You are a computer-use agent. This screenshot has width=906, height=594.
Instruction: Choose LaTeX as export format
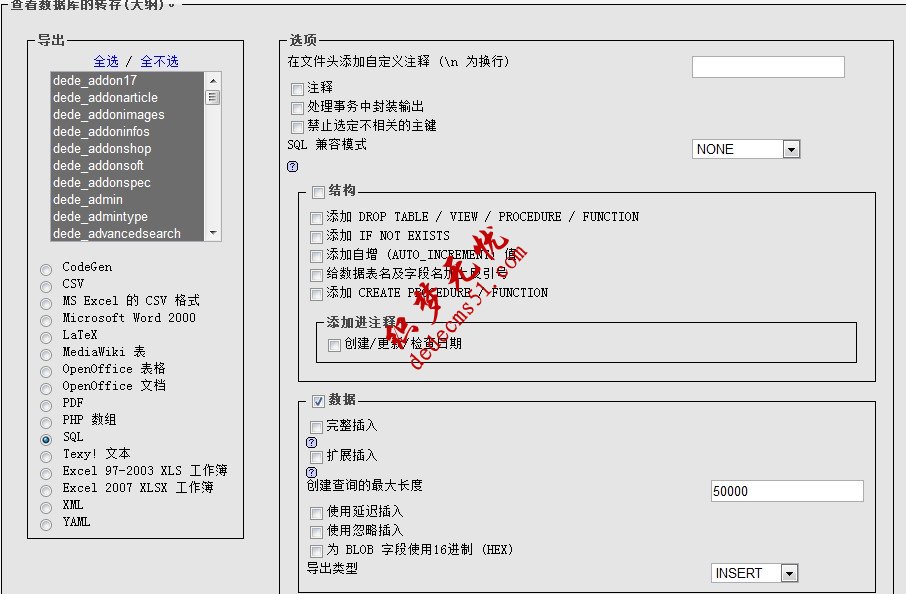[45, 335]
